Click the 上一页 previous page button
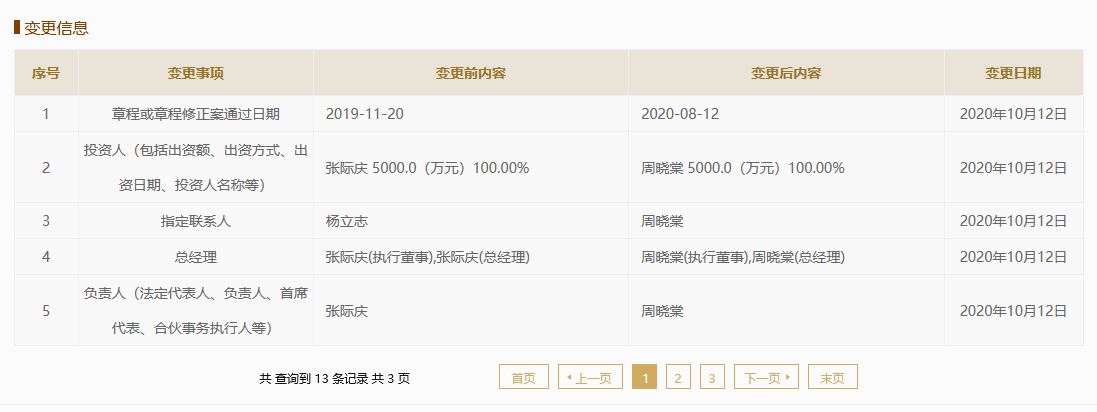The image size is (1097, 412). (590, 377)
